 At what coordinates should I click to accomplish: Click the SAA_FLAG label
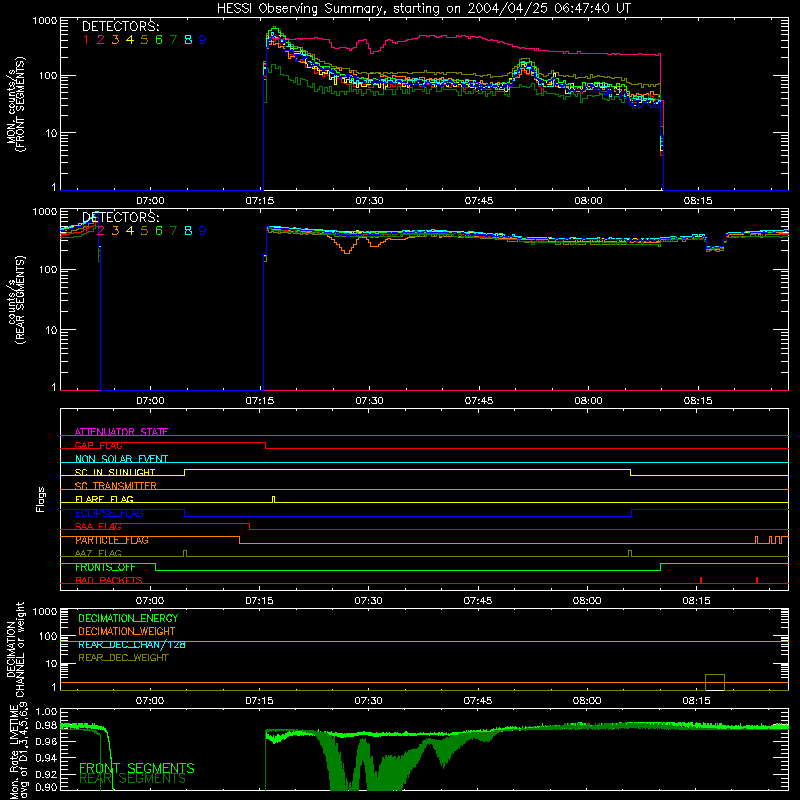[x=98, y=527]
